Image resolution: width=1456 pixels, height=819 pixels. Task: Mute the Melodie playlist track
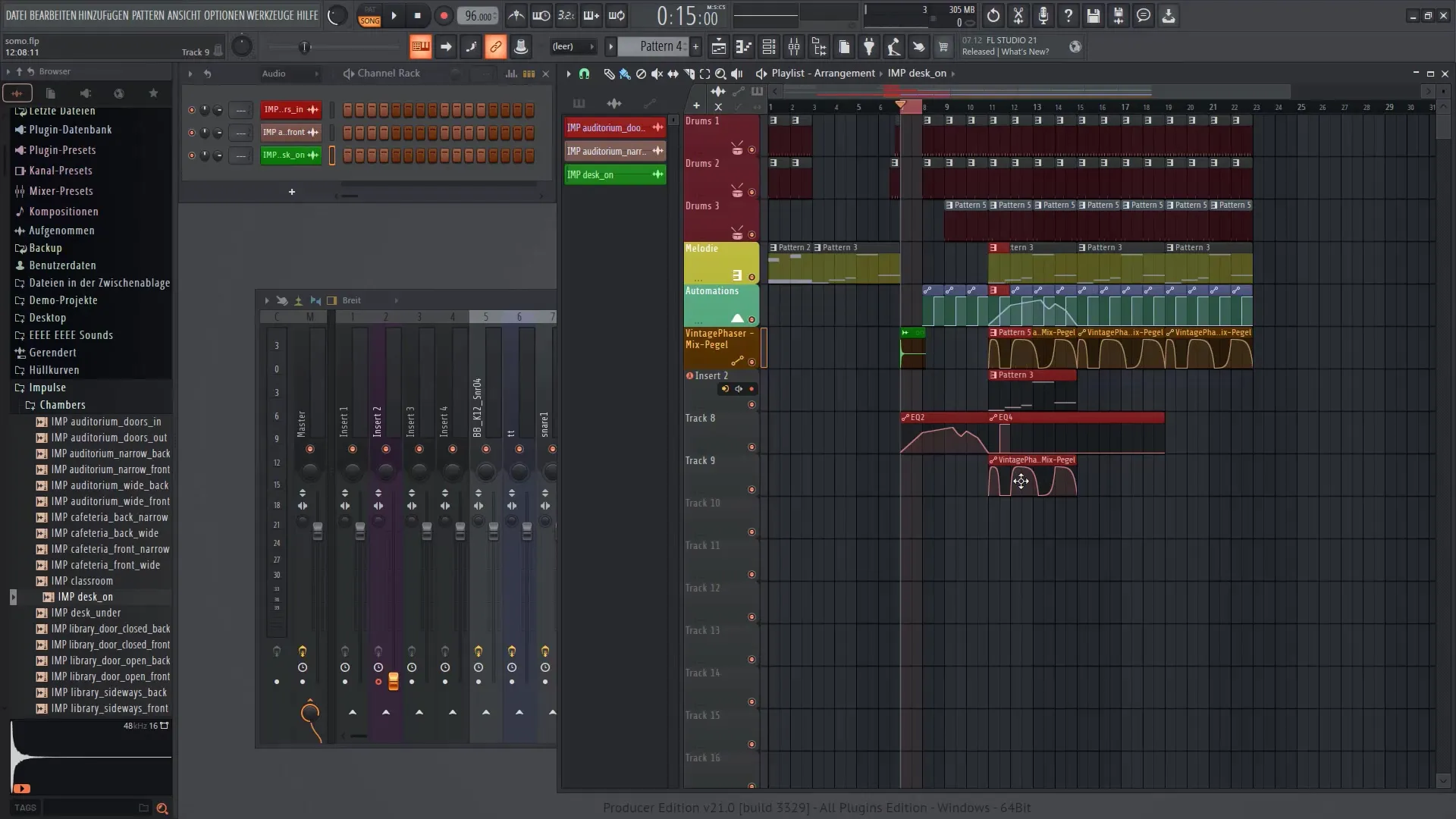(752, 278)
